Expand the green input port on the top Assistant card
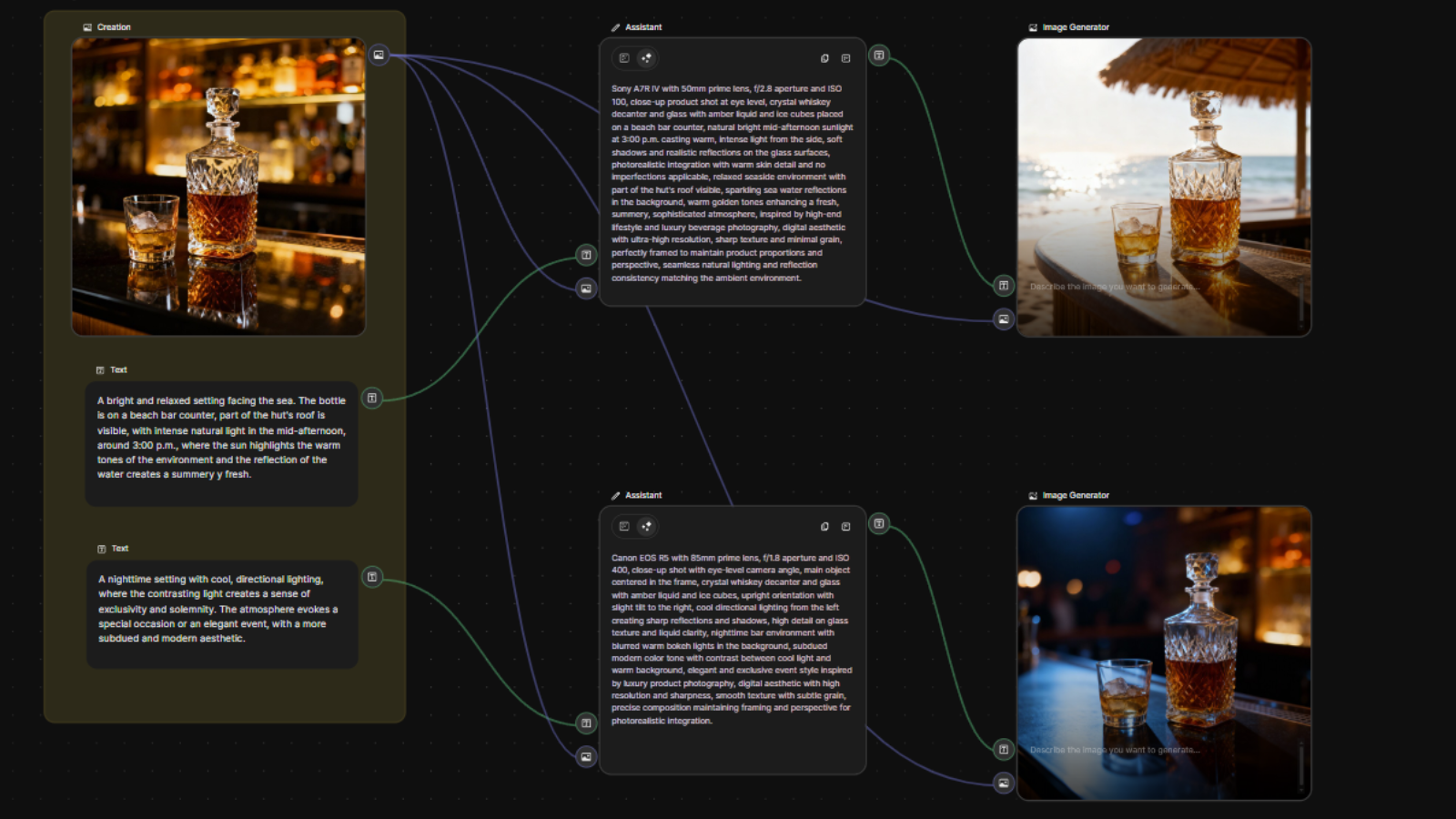This screenshot has height=819, width=1456. pos(585,256)
